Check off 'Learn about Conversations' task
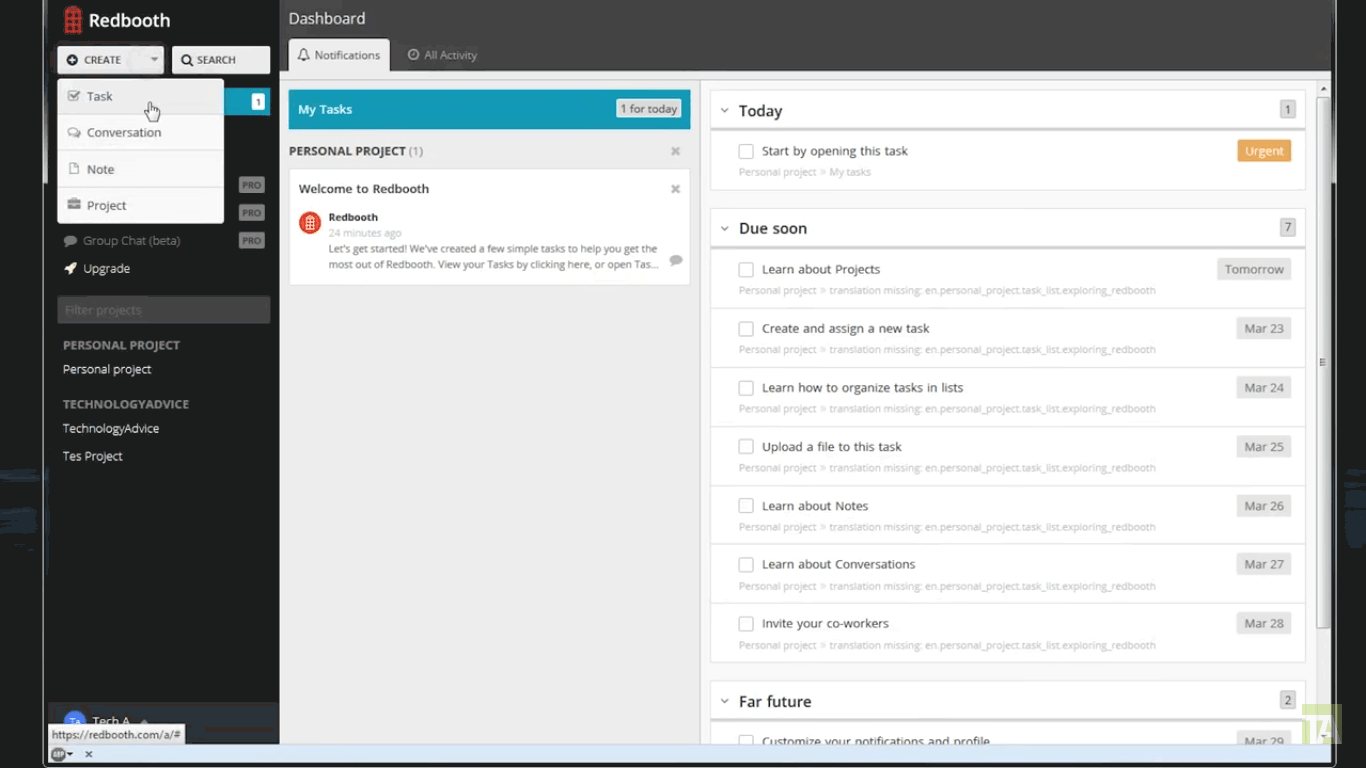 (746, 564)
